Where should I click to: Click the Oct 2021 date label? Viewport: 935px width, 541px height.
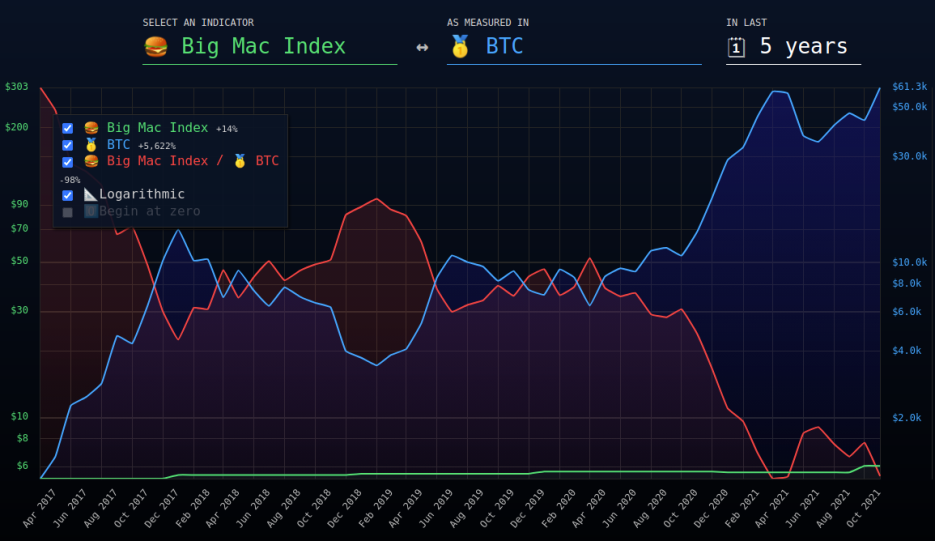[x=863, y=508]
